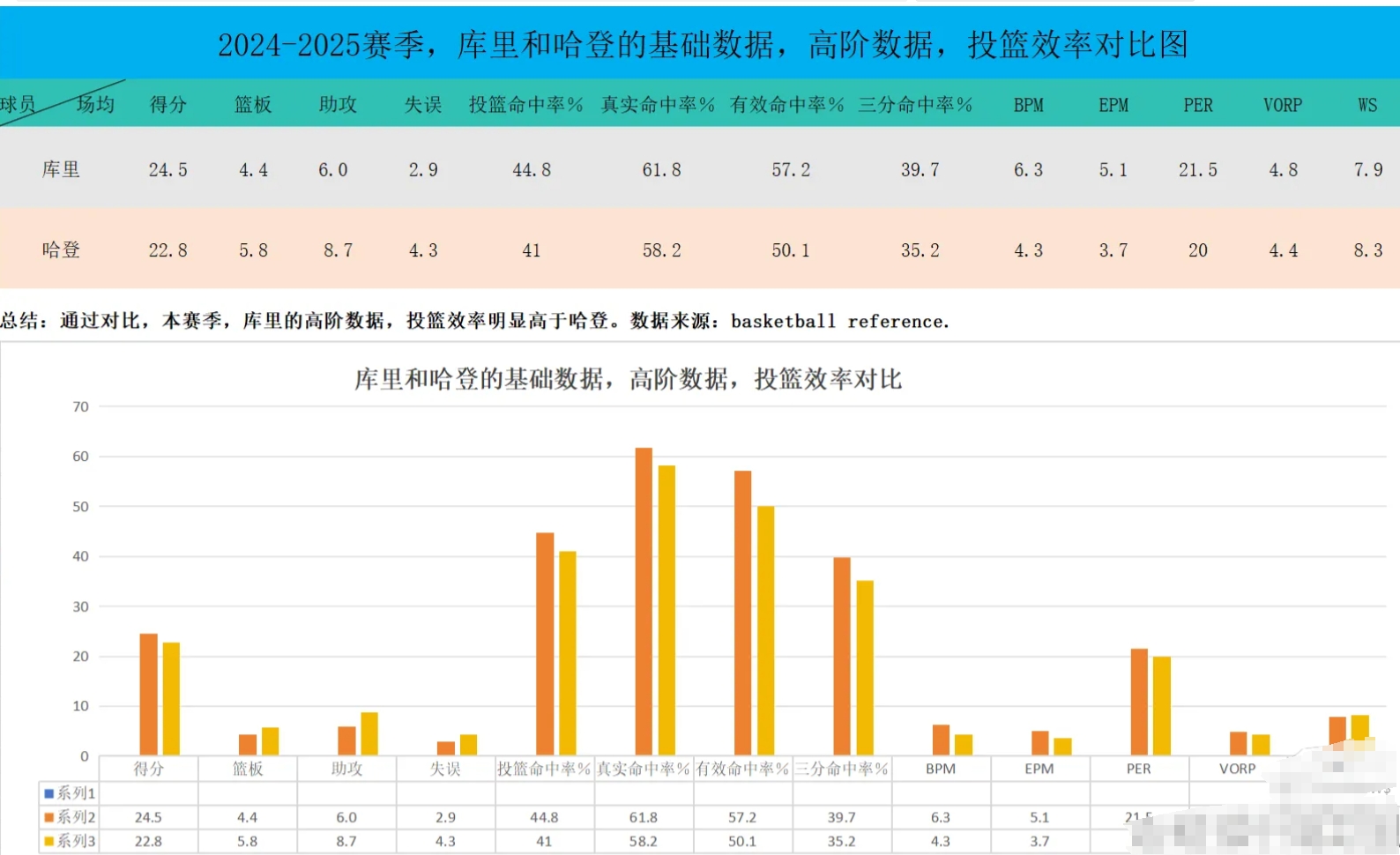Image resolution: width=1400 pixels, height=855 pixels.
Task: Click the '哈登' player name cell
Action: click(61, 249)
